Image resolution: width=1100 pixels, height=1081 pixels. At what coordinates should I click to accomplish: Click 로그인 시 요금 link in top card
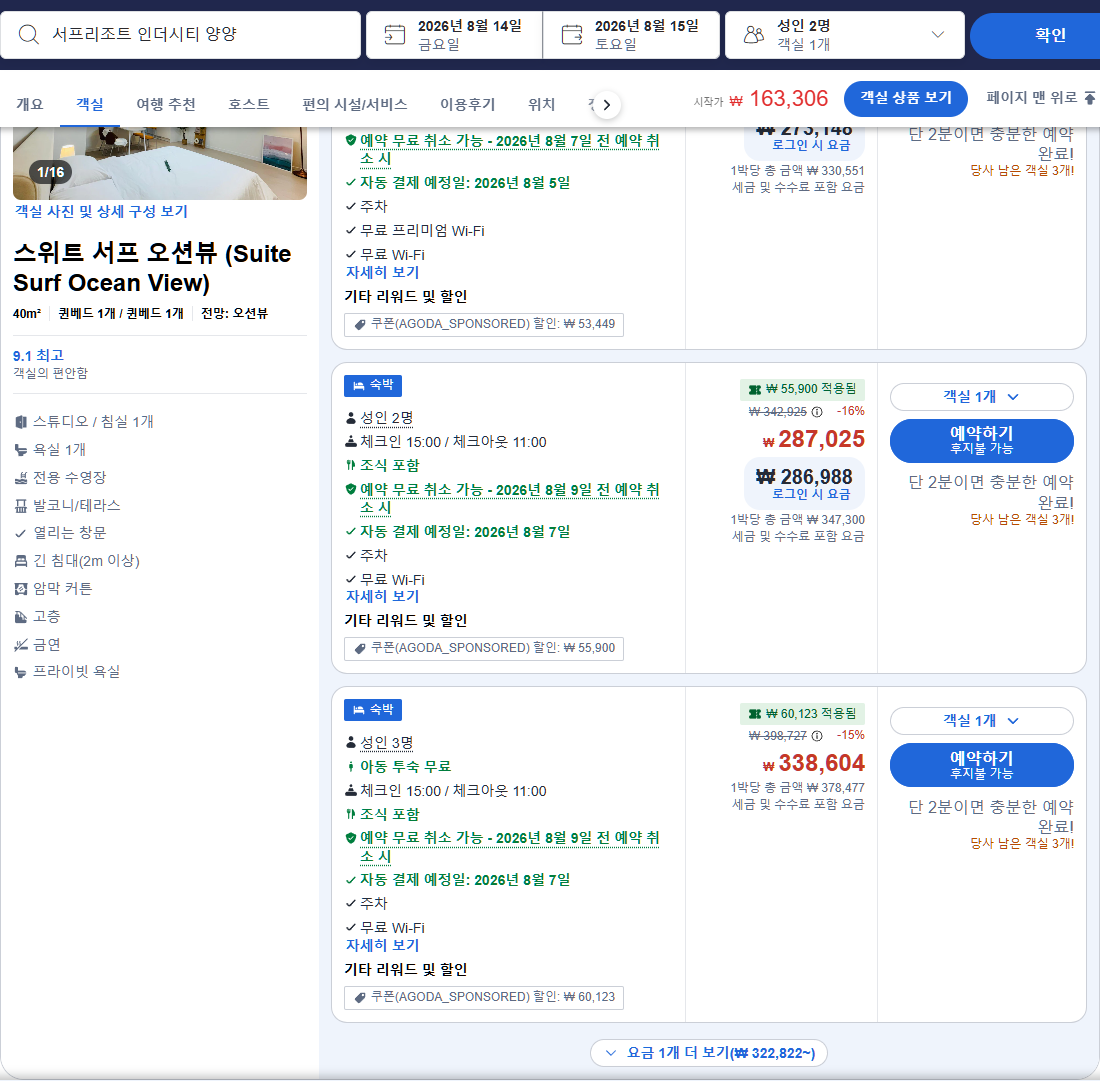click(811, 145)
